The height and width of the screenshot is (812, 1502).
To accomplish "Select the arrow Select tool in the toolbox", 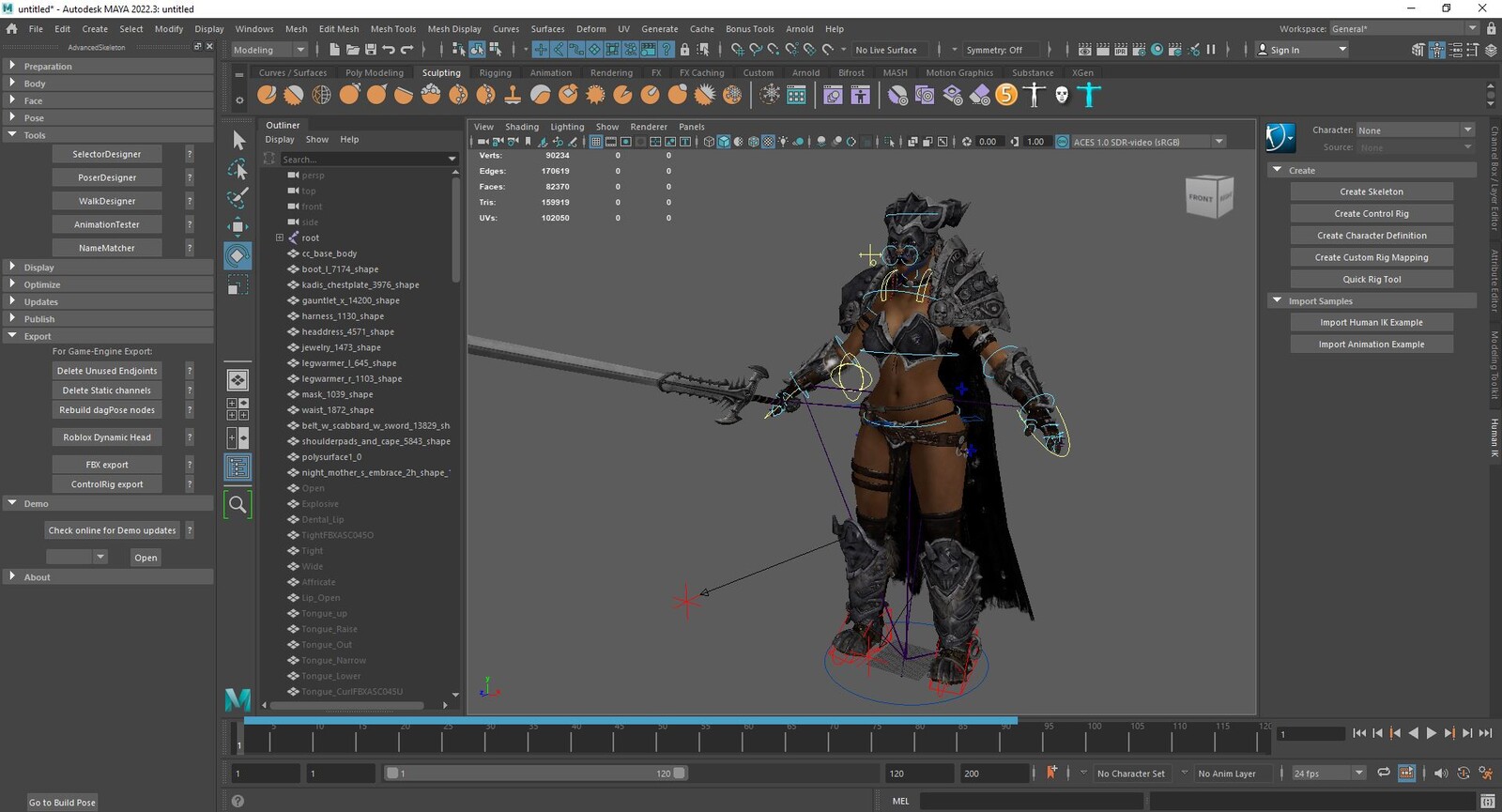I will (238, 141).
